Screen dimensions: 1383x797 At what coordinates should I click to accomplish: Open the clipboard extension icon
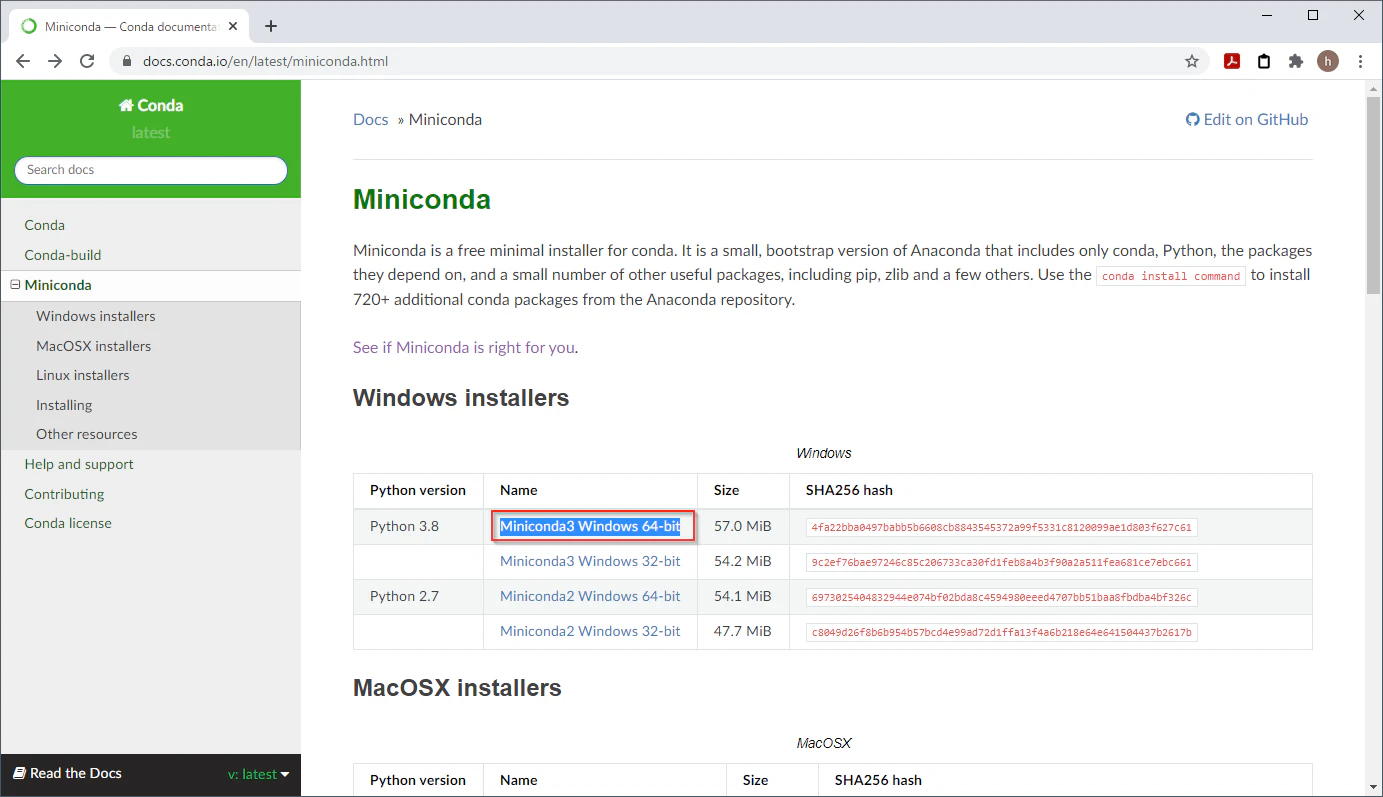point(1264,61)
